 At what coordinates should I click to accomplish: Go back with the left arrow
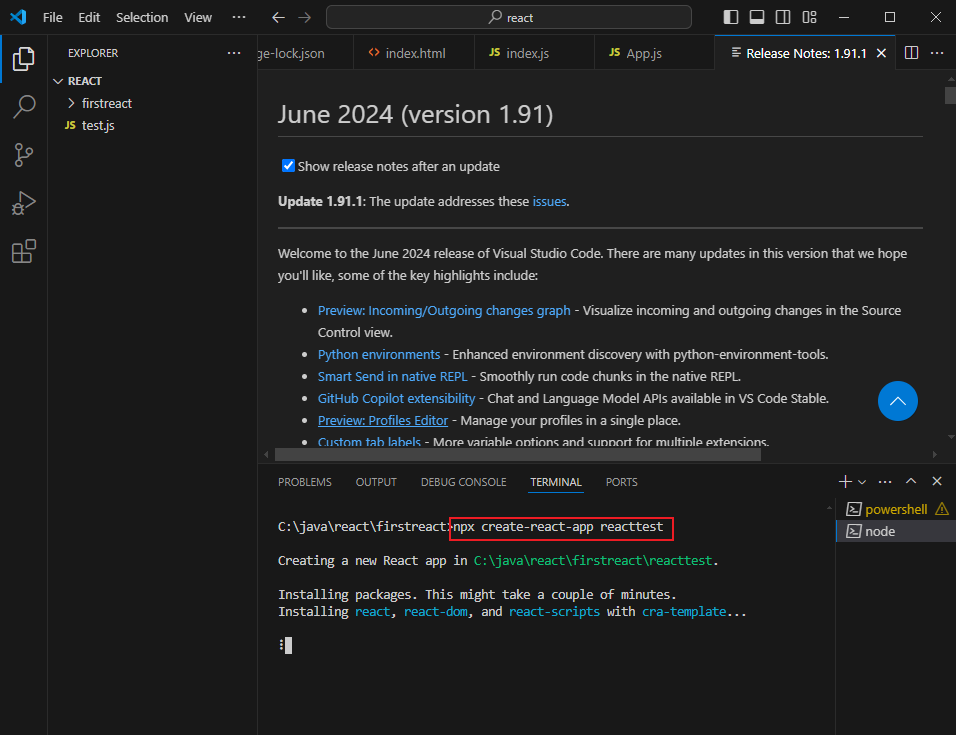(x=278, y=18)
